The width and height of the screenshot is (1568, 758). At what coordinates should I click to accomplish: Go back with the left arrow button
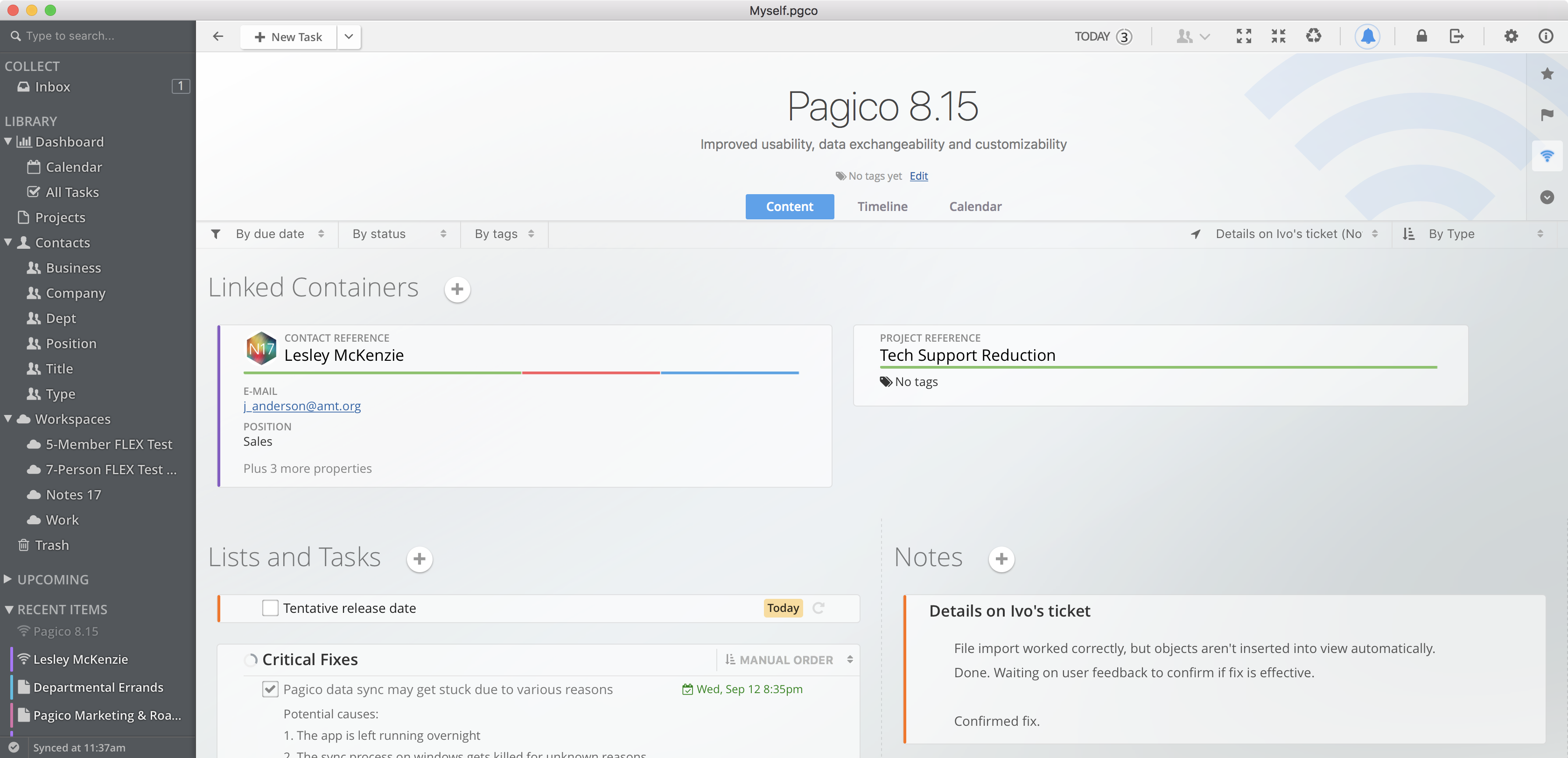point(218,36)
